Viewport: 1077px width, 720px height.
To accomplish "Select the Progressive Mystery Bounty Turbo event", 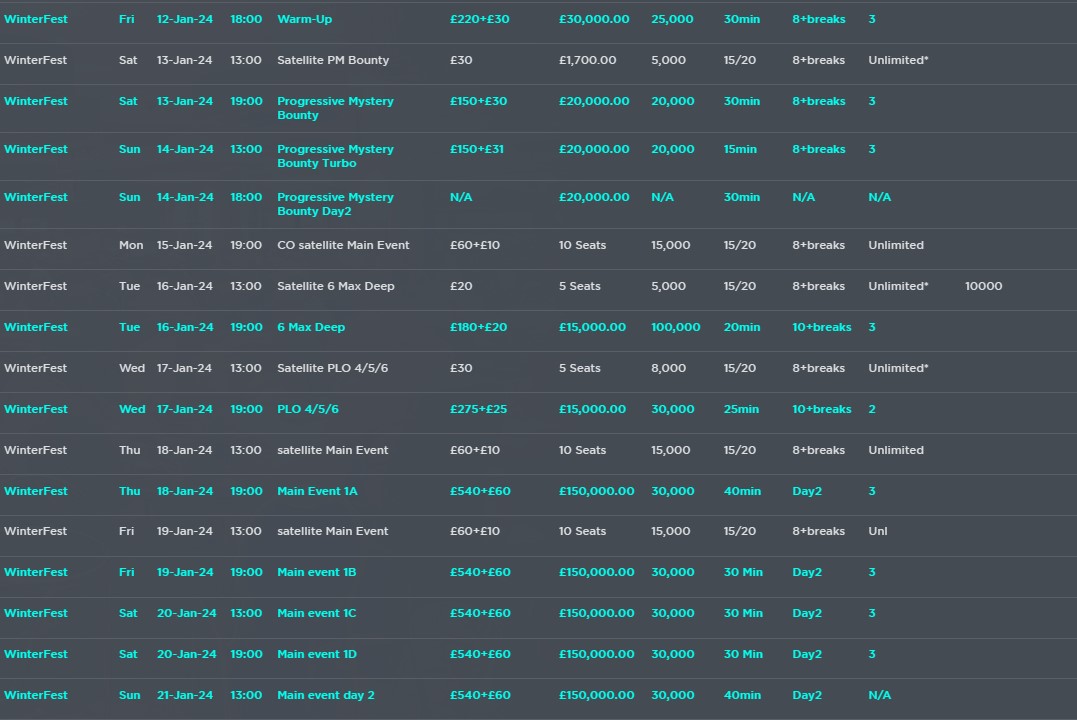I will coord(335,156).
